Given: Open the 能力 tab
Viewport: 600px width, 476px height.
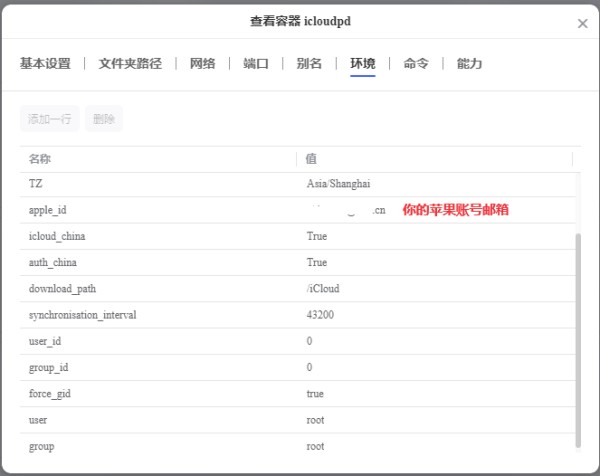Looking at the screenshot, I should pyautogui.click(x=469, y=64).
